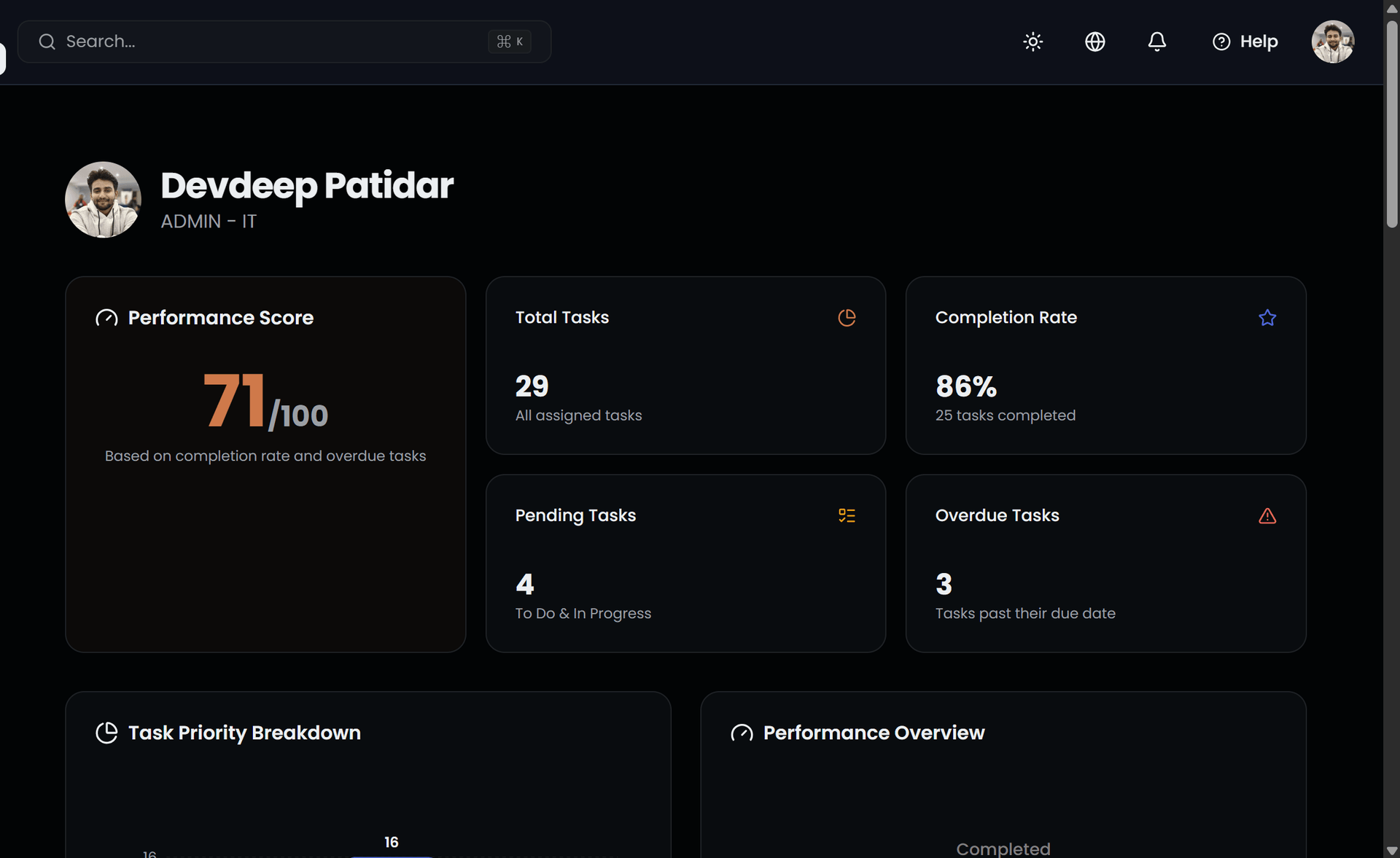Click the pie chart icon on Total Tasks
The image size is (1400, 858).
847,318
